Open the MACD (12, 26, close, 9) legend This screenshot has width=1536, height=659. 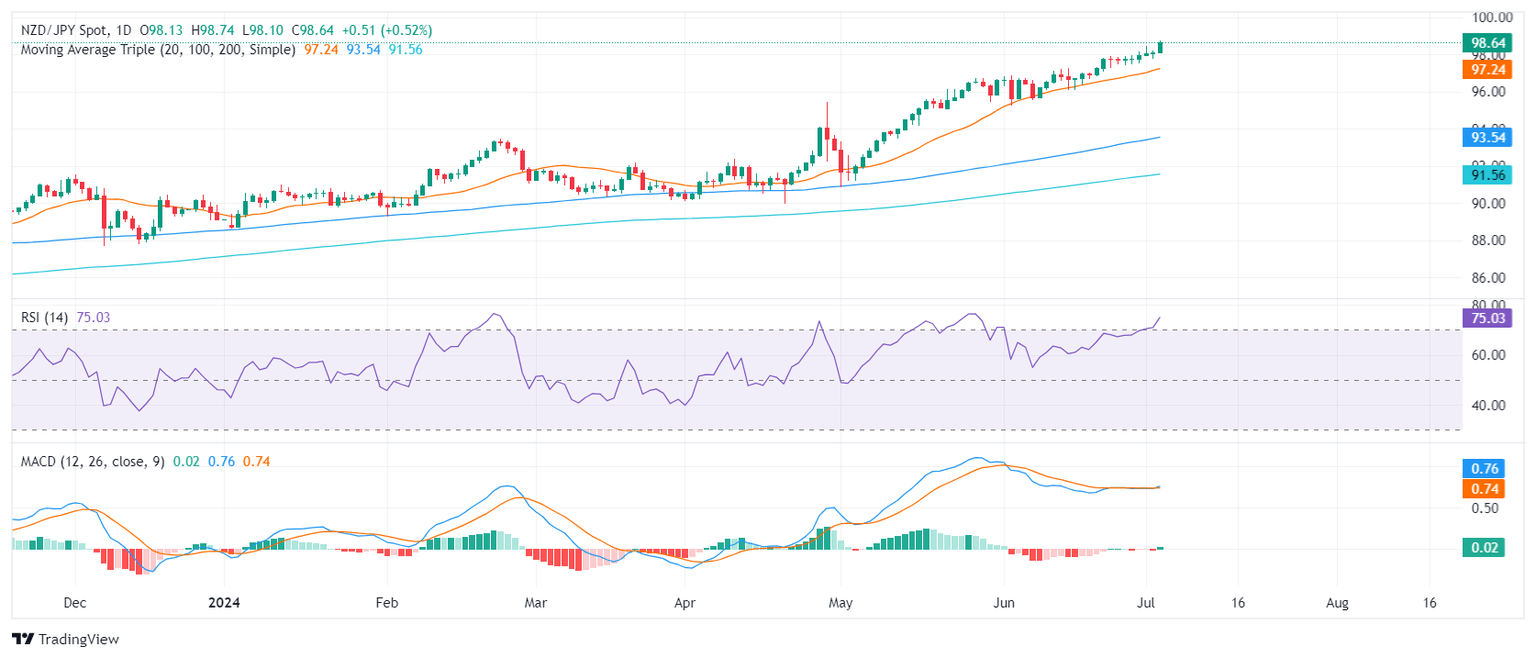[x=94, y=461]
